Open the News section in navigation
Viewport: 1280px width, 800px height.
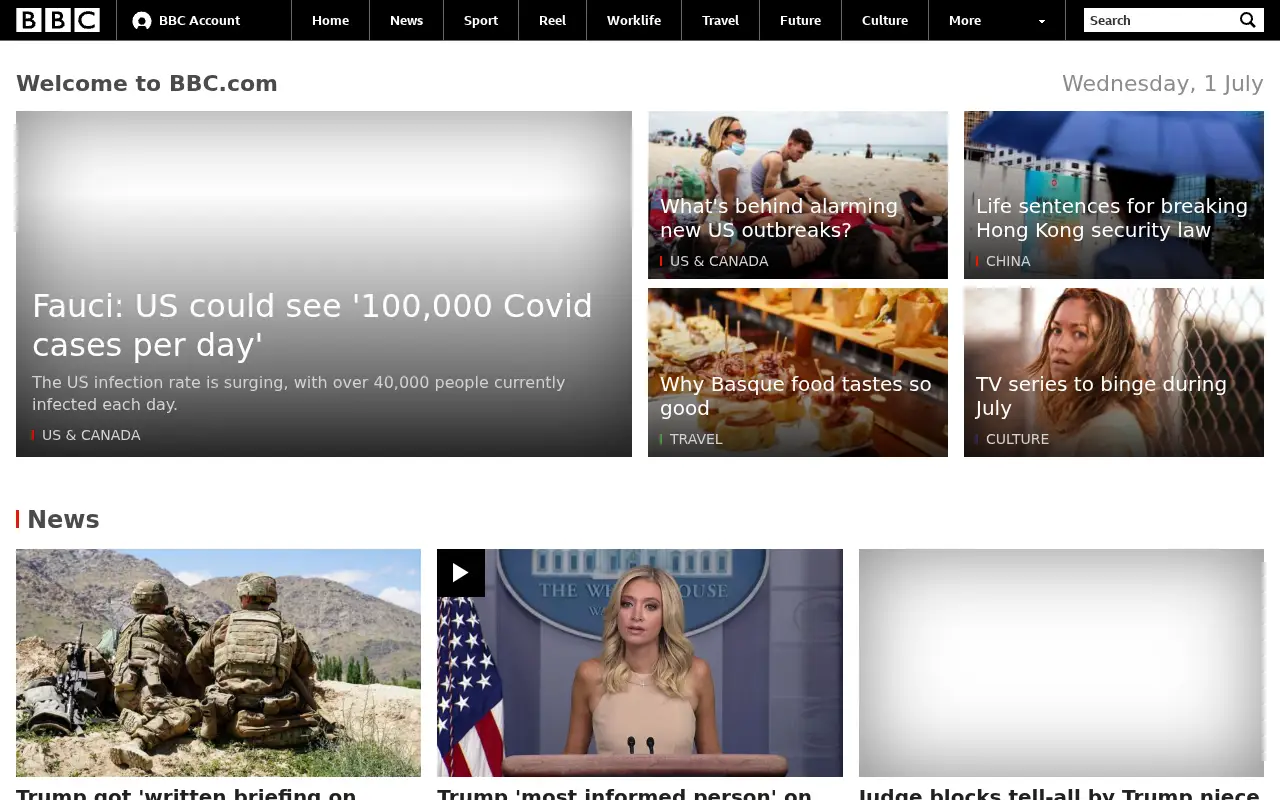point(406,20)
